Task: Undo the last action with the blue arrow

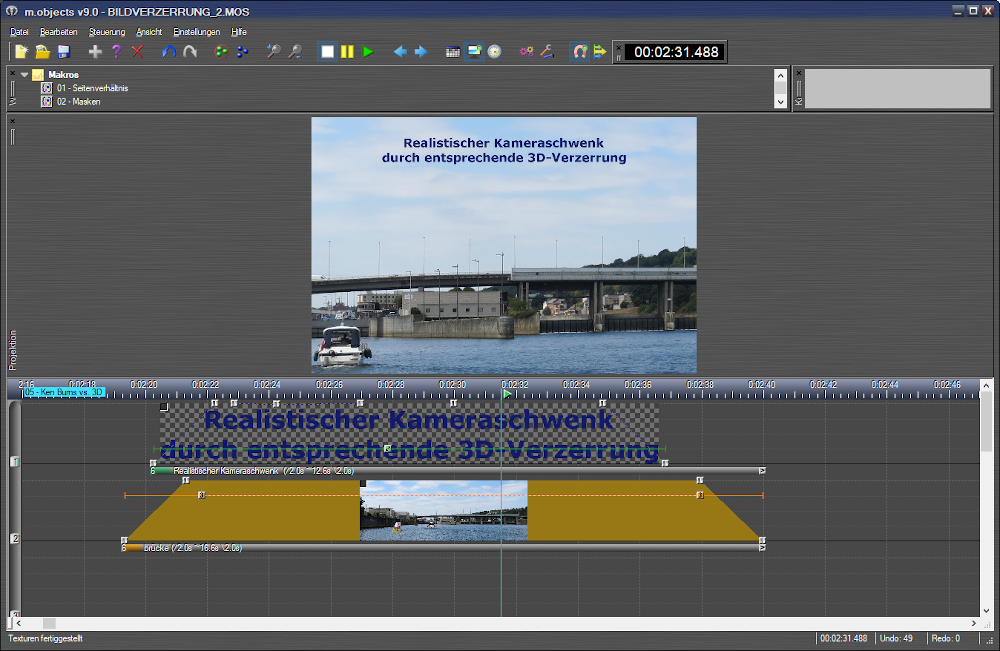Action: coord(168,51)
